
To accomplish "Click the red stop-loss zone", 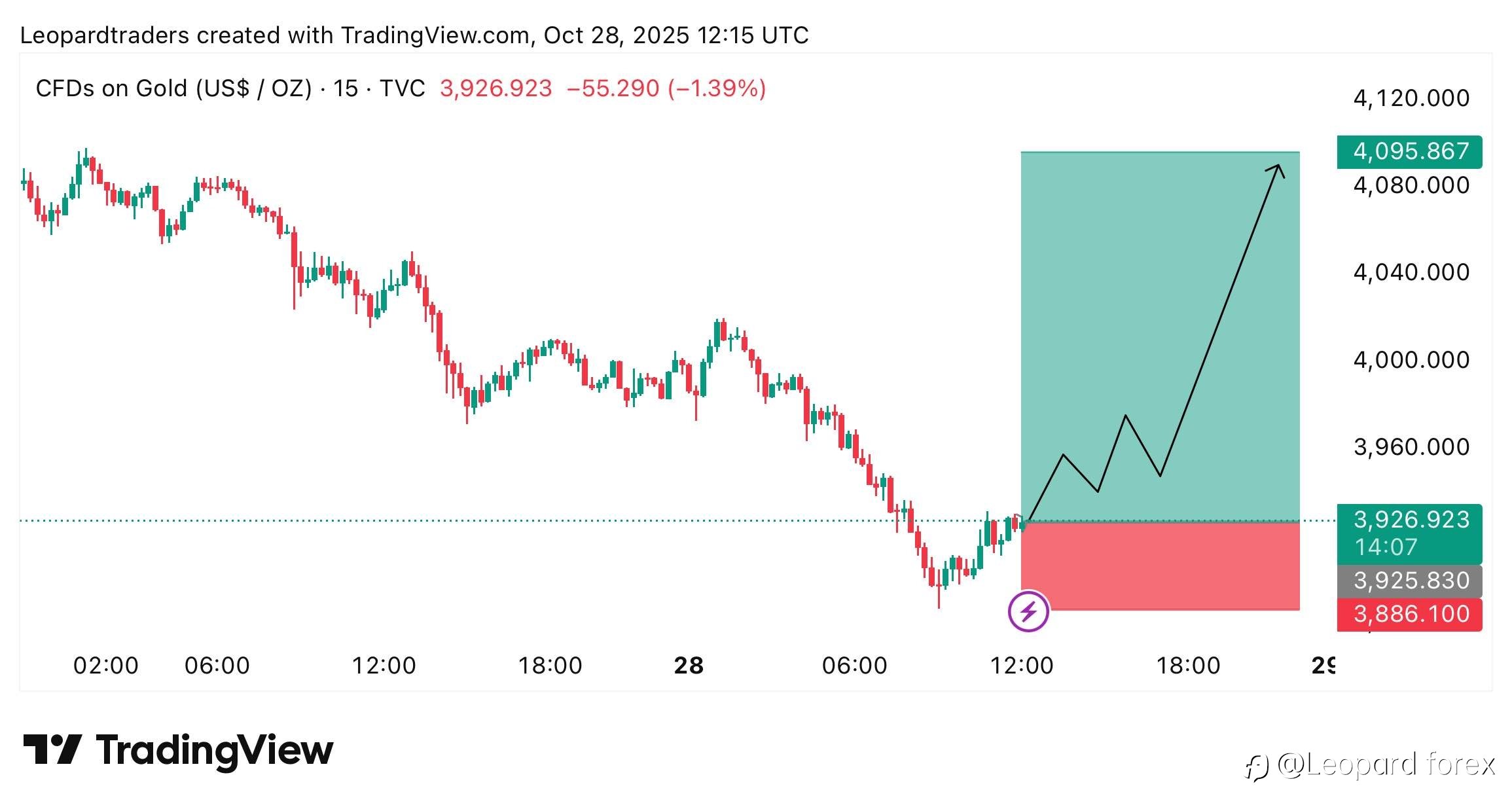I will pos(1160,566).
